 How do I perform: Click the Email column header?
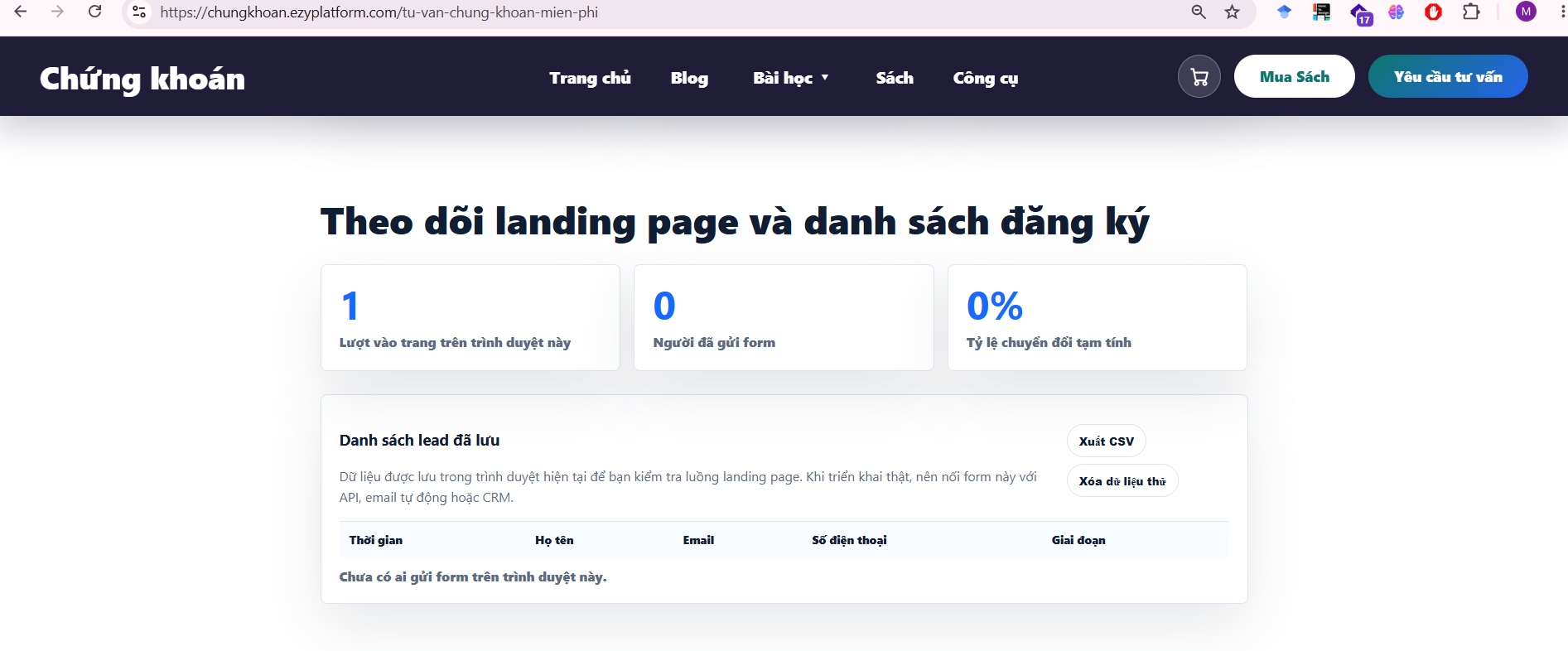(698, 540)
